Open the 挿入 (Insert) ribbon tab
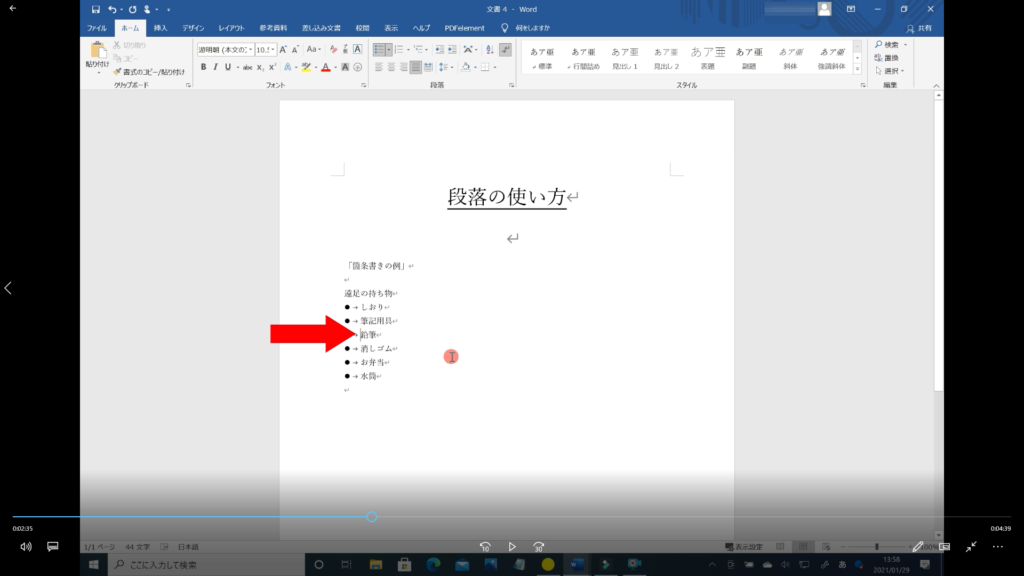Image resolution: width=1024 pixels, height=576 pixels. [x=160, y=28]
